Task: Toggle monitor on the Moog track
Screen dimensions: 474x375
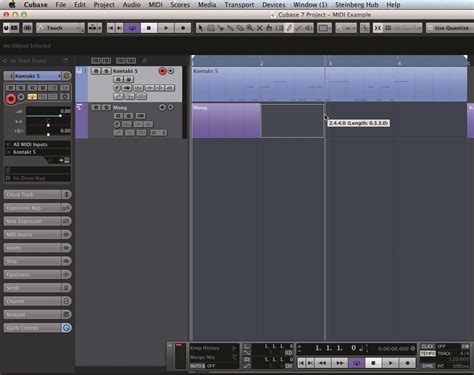Action: pos(171,107)
